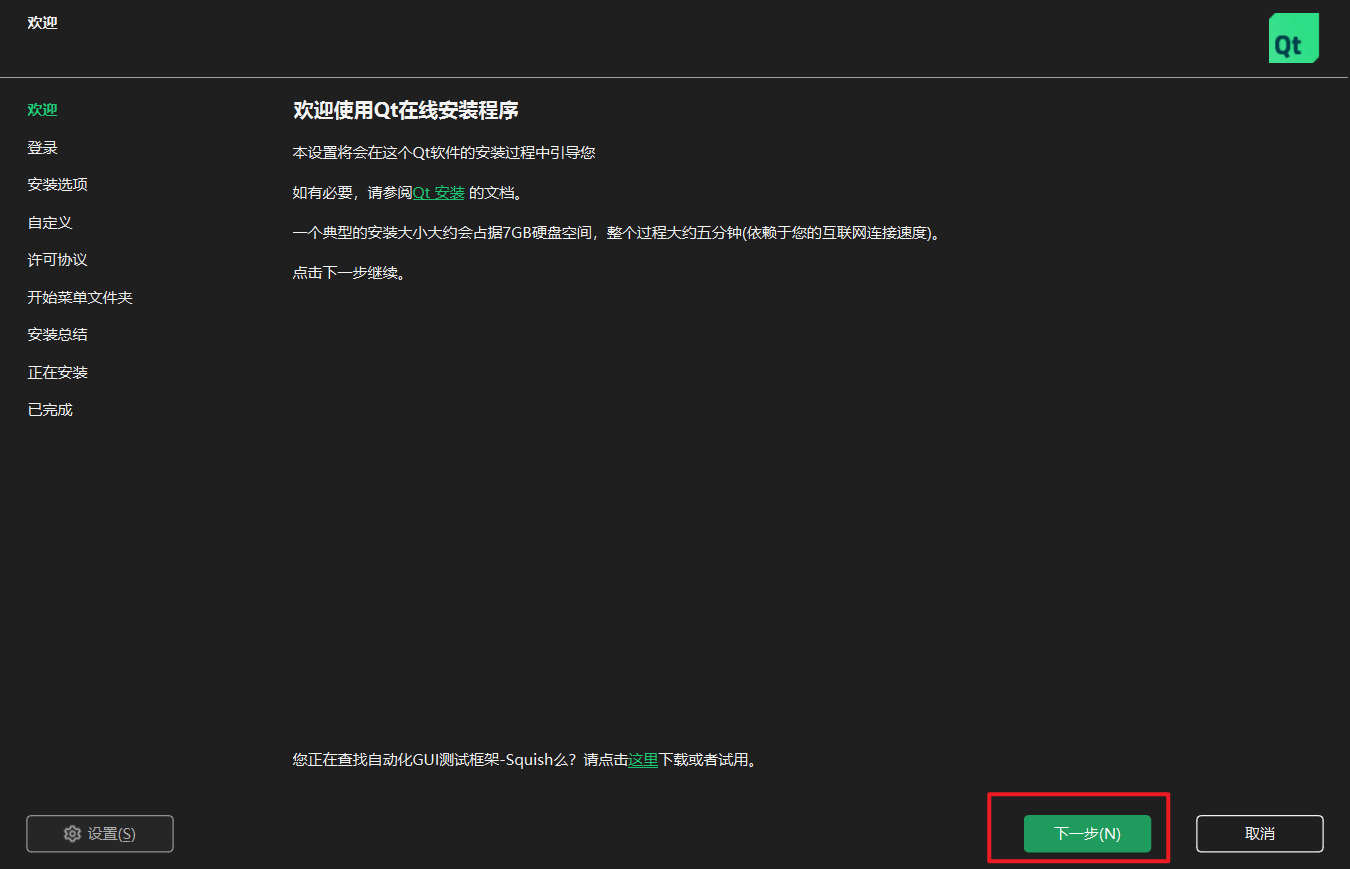Open the Qt 安装 documentation link
Viewport: 1350px width, 869px height.
pos(439,193)
